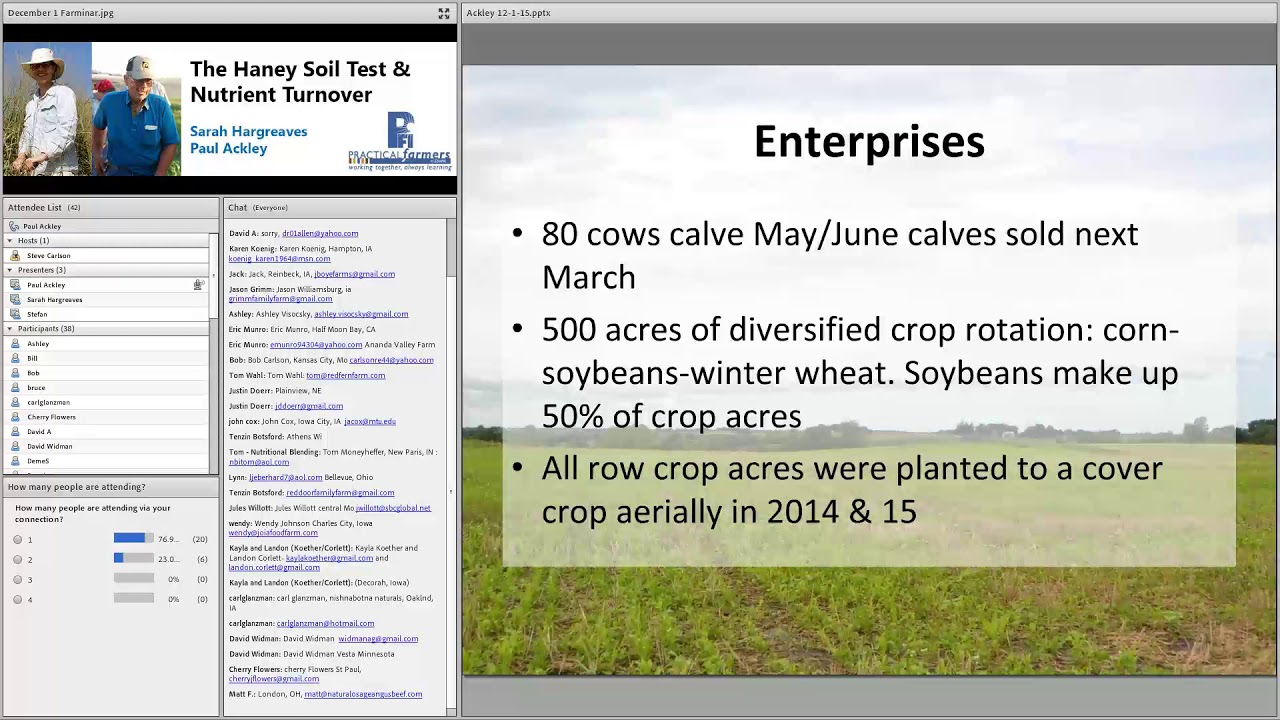
Task: Click participant icon beside Ashley
Action: [x=15, y=343]
